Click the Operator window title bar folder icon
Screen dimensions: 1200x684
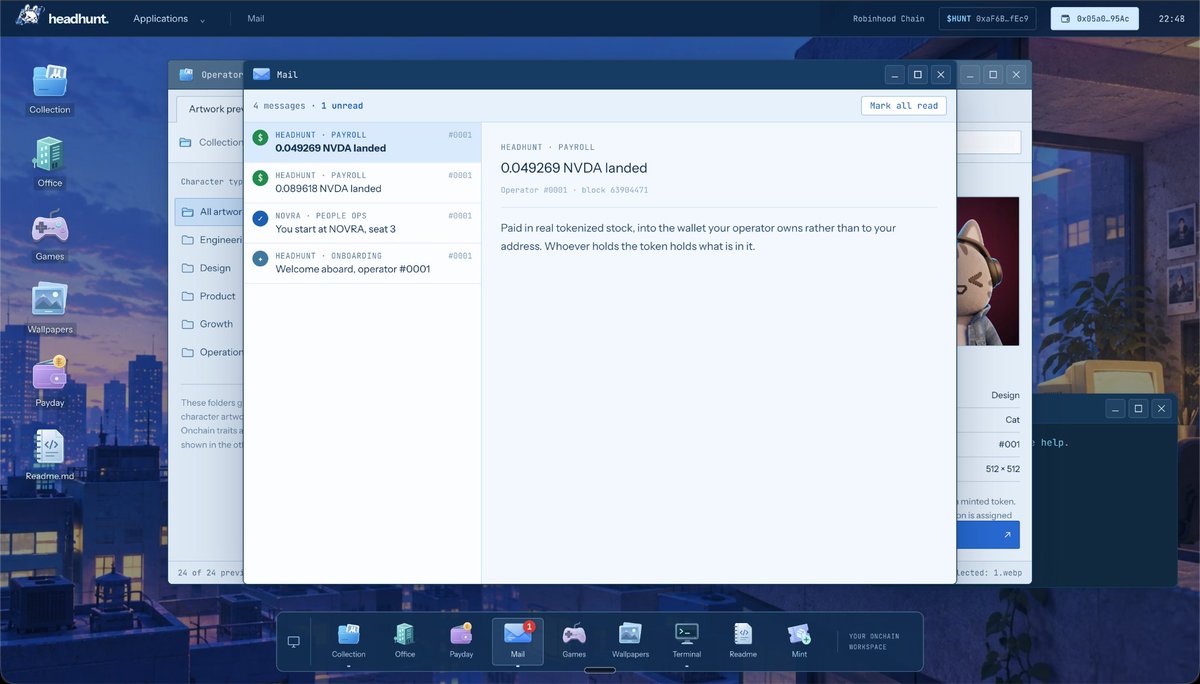coord(186,74)
